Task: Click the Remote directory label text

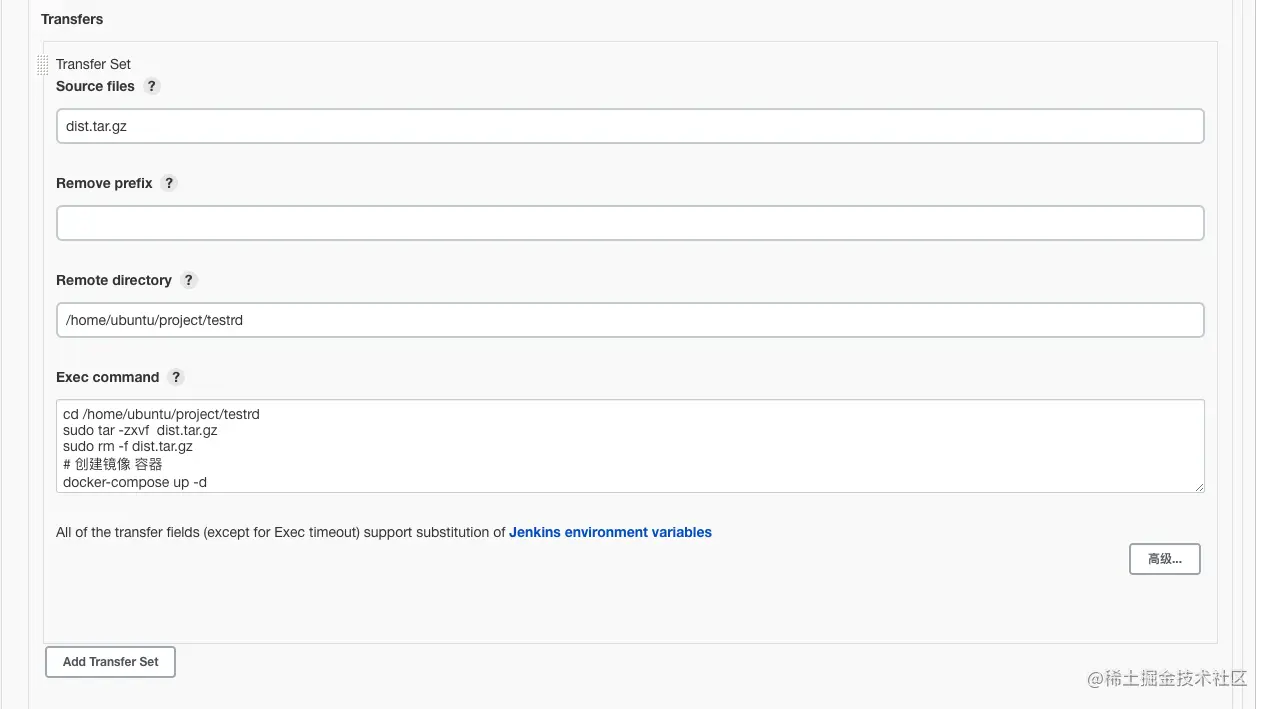Action: pos(114,280)
